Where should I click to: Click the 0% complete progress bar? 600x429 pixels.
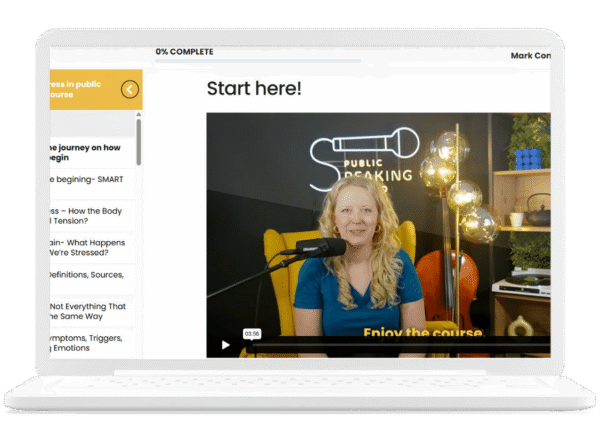pyautogui.click(x=258, y=61)
